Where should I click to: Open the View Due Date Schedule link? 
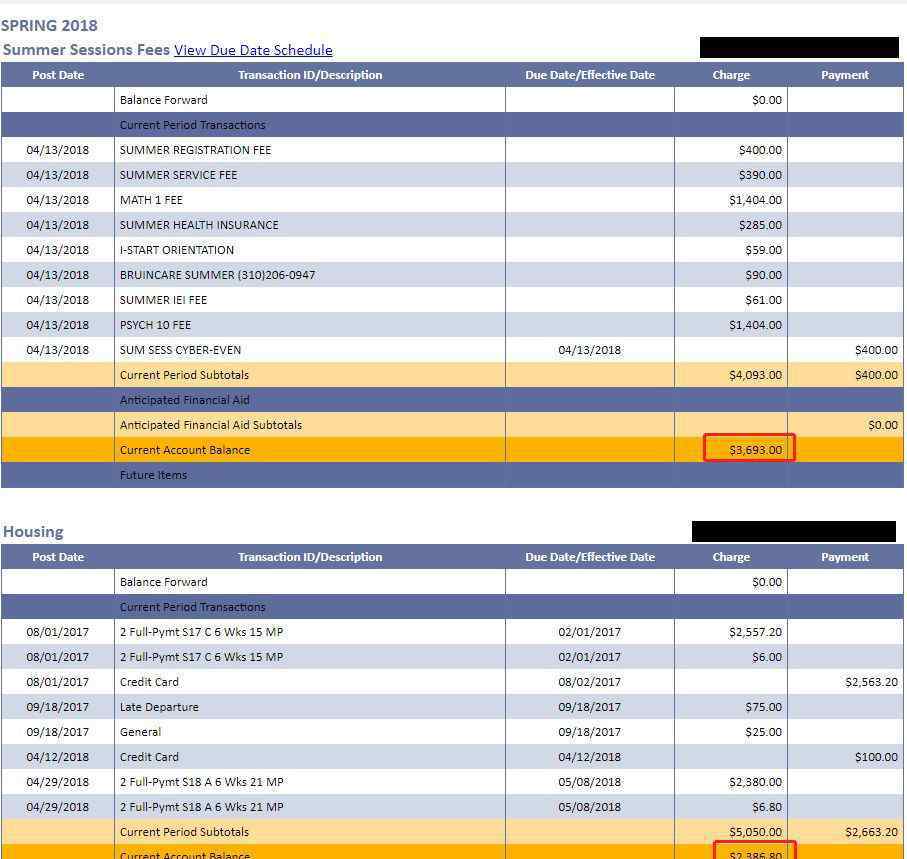[253, 50]
